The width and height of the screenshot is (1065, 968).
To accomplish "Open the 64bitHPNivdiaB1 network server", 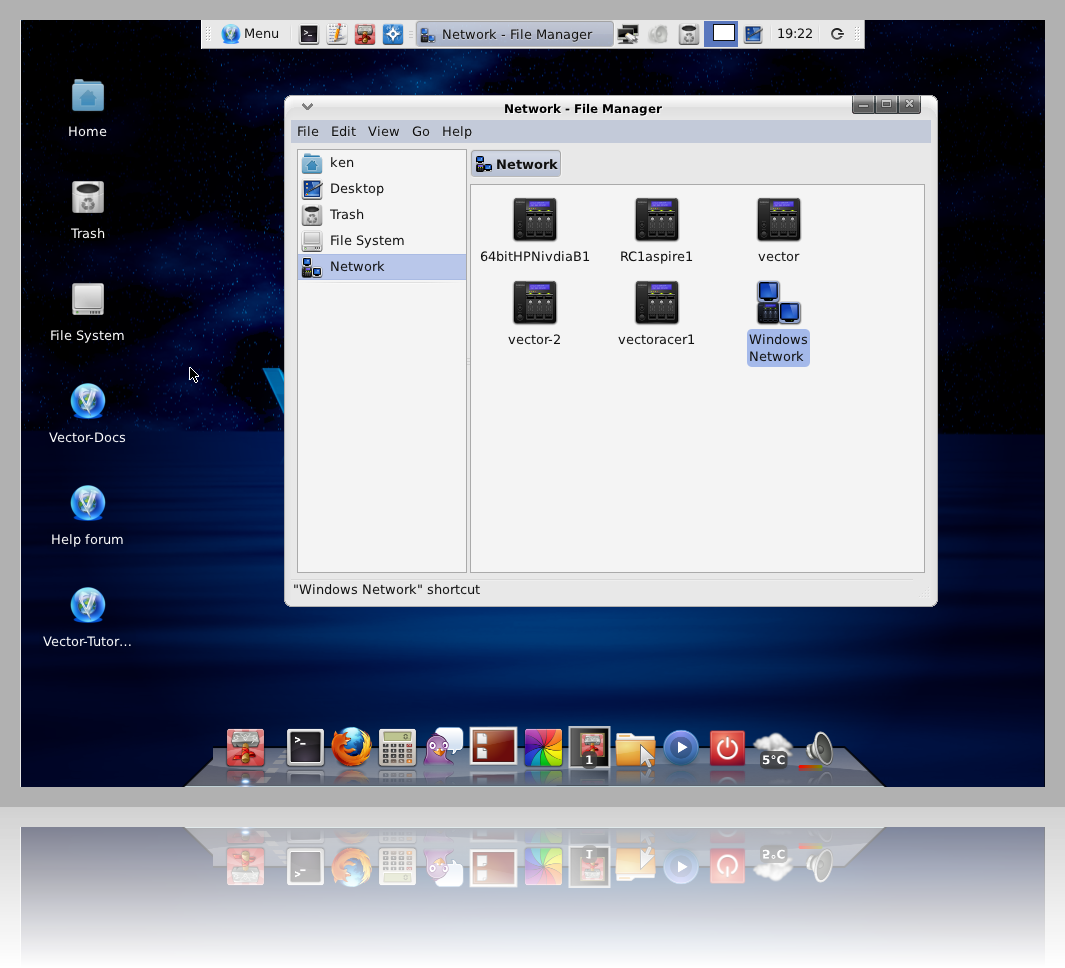I will tap(534, 220).
